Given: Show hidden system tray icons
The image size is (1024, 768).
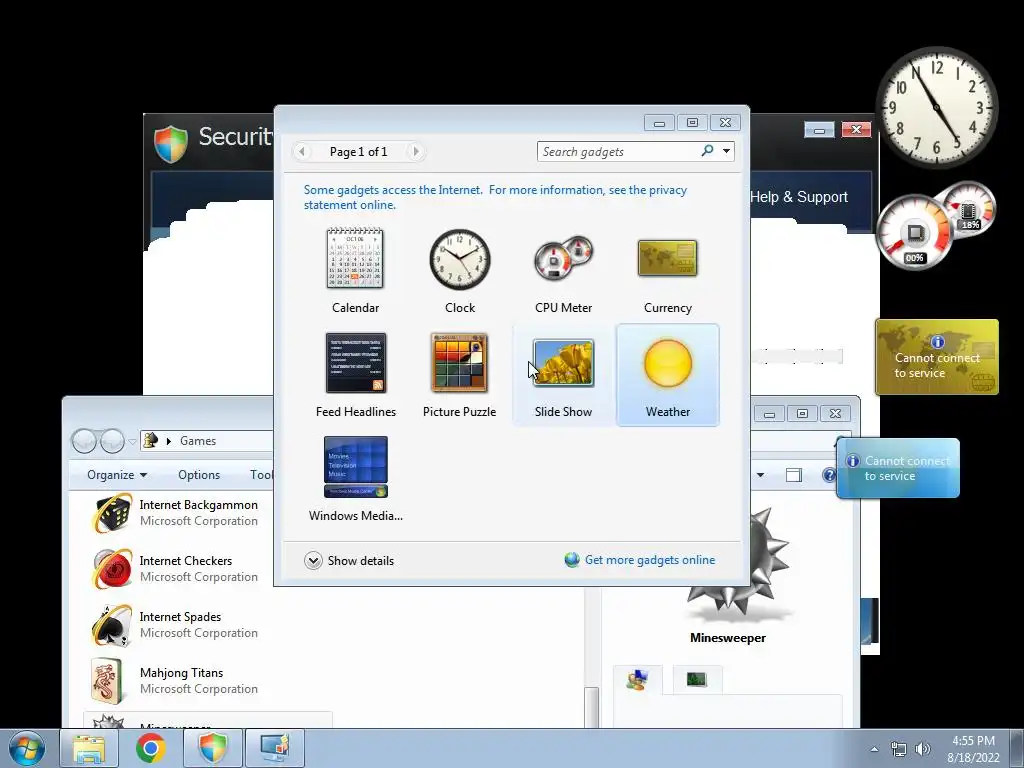Looking at the screenshot, I should [874, 749].
